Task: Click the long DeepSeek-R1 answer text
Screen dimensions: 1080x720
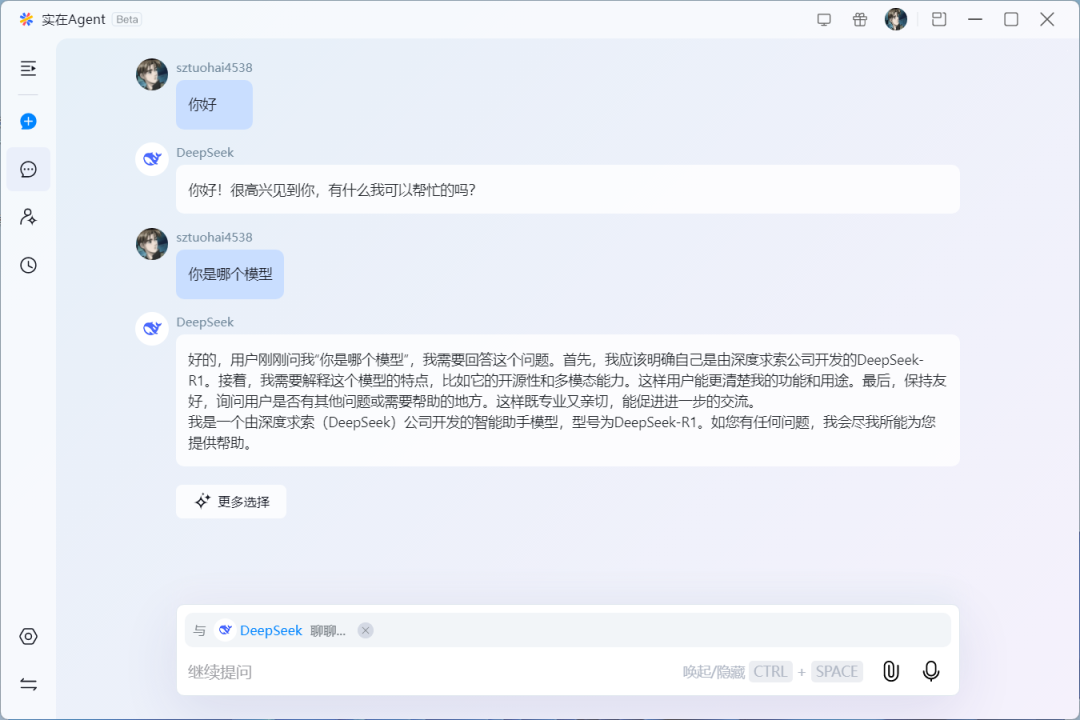Action: pyautogui.click(x=568, y=400)
